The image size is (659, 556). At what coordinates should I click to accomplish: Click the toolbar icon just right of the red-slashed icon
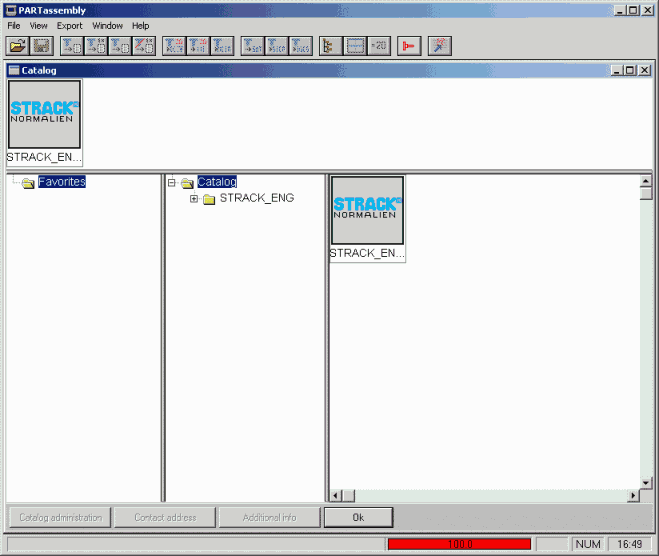pos(174,46)
